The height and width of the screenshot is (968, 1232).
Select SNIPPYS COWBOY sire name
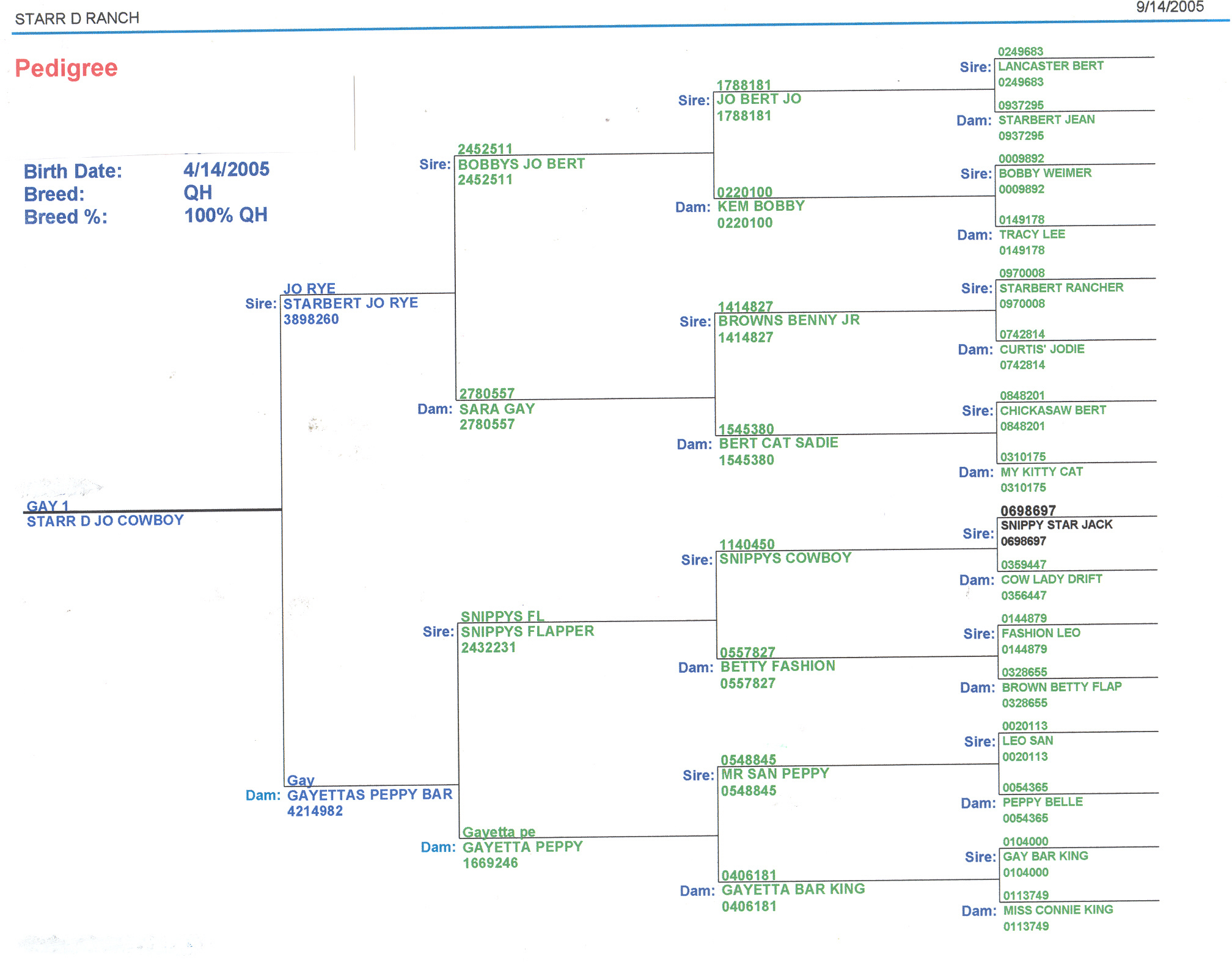pyautogui.click(x=785, y=558)
